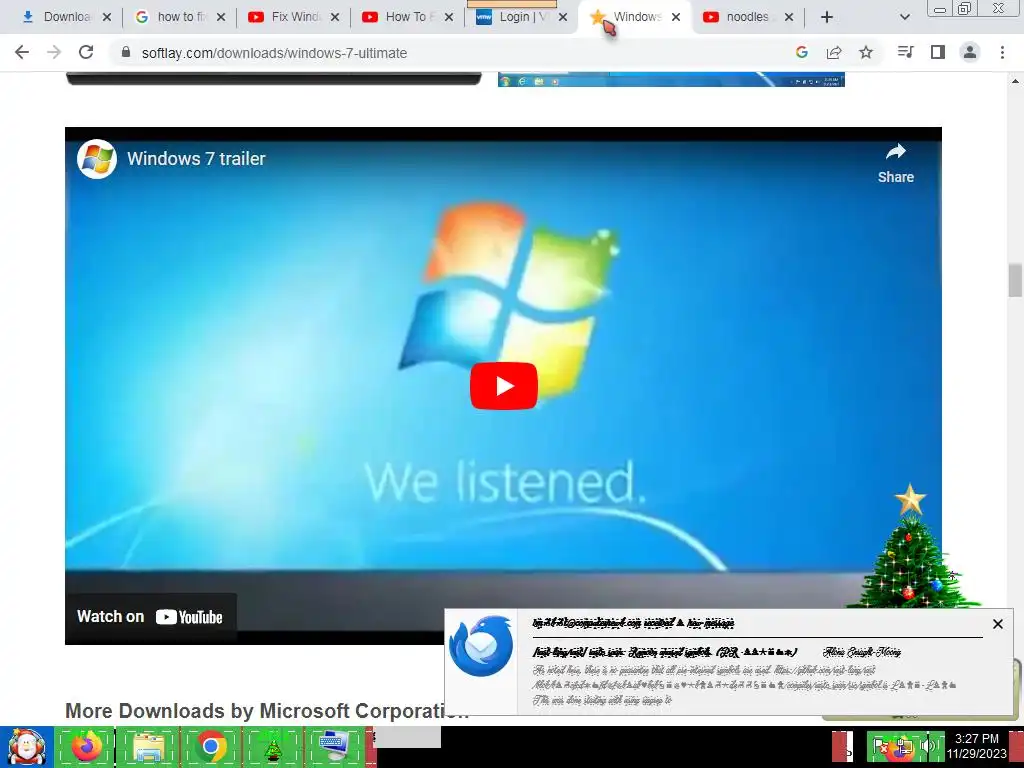Share this page via toolbar share icon

click(x=834, y=52)
